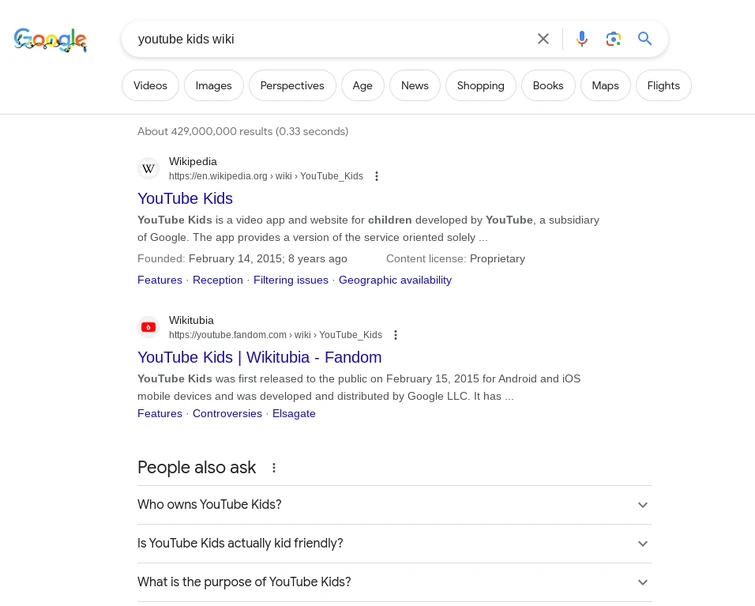Viewport: 755px width, 606px height.
Task: Open "YouTube Kids | Wikitubia - Fandom" result
Action: pos(259,357)
